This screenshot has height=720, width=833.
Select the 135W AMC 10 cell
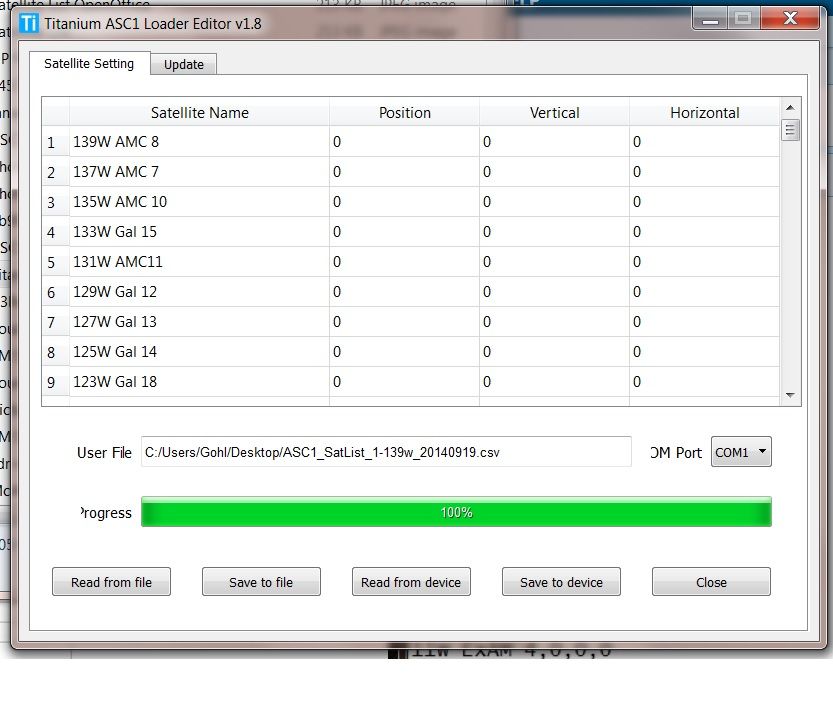199,202
